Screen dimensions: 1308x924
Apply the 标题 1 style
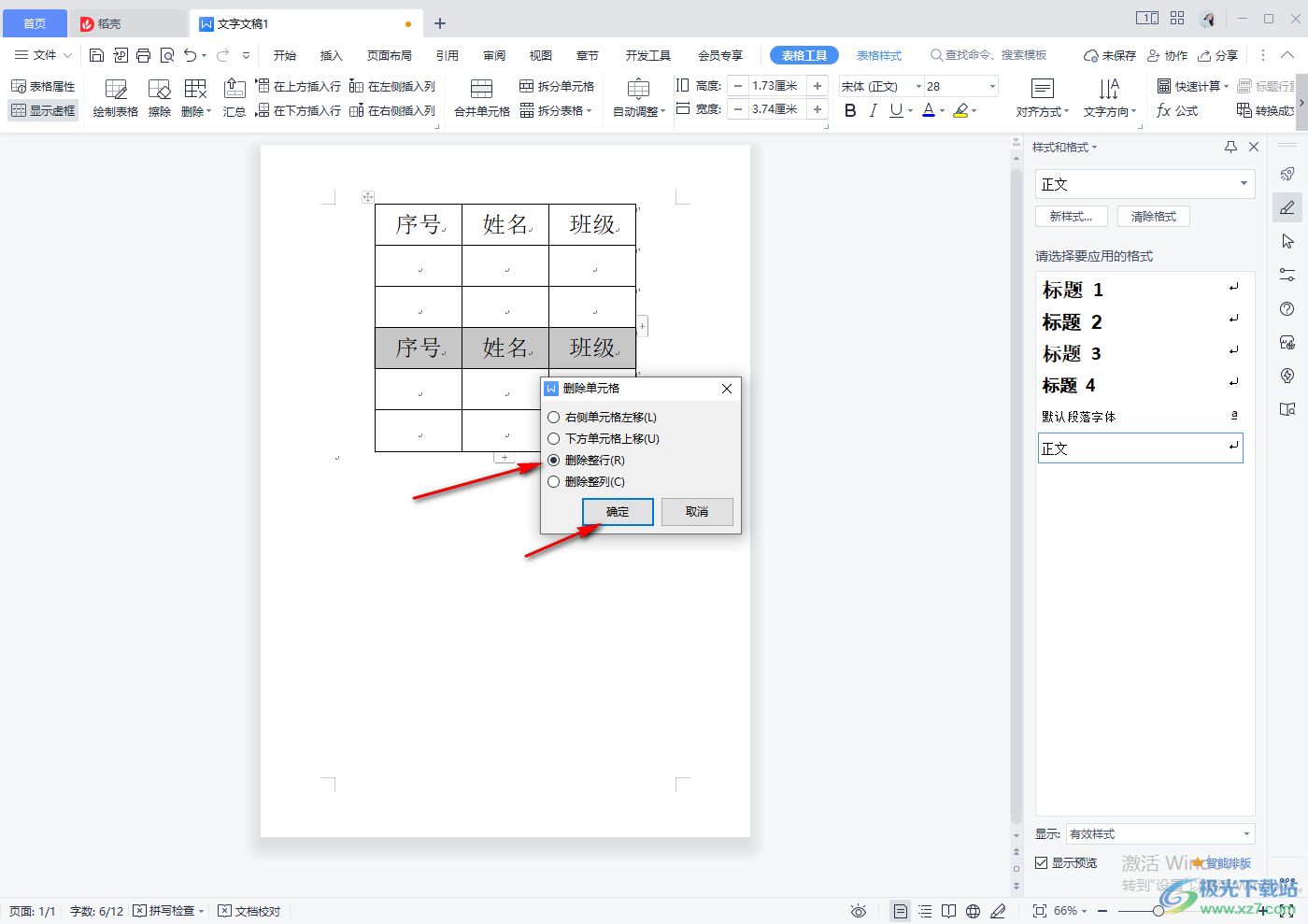pyautogui.click(x=1141, y=291)
